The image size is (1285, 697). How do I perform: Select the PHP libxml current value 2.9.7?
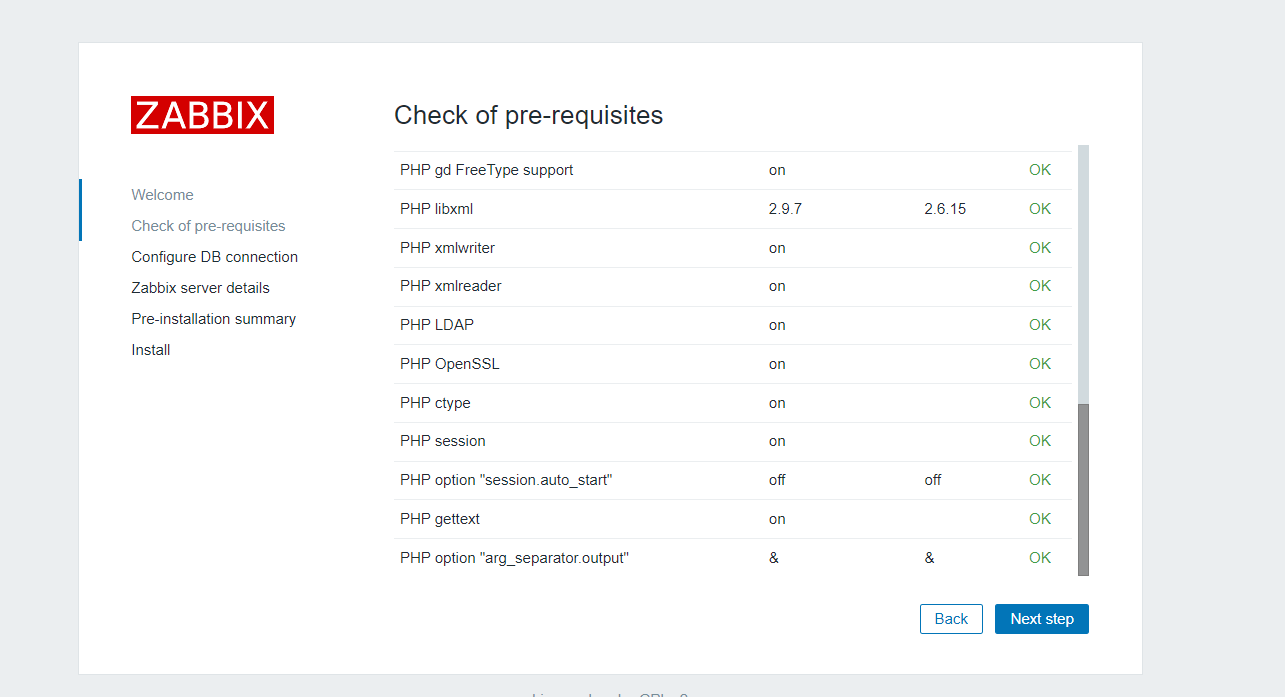pyautogui.click(x=784, y=209)
